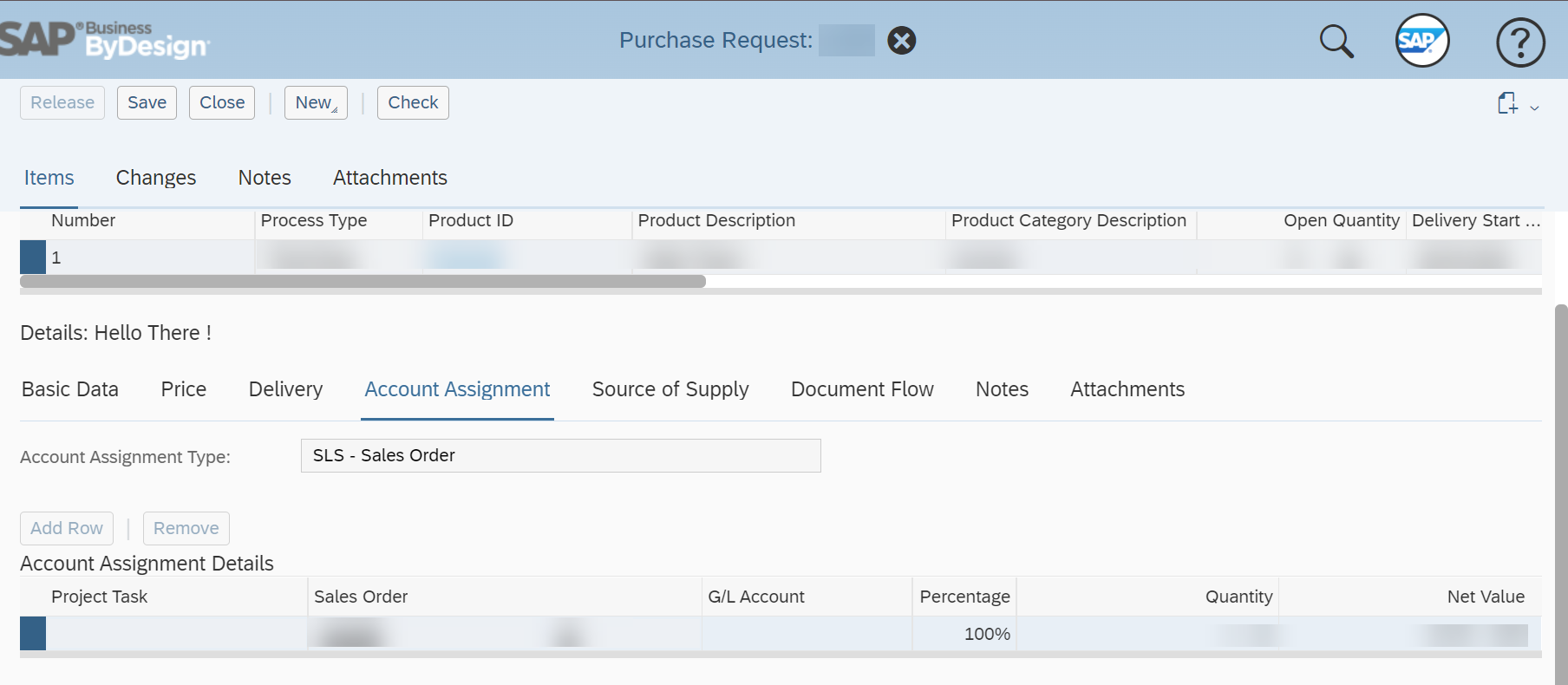Select the Basic Data detail tab
This screenshot has height=685, width=1568.
[x=70, y=389]
